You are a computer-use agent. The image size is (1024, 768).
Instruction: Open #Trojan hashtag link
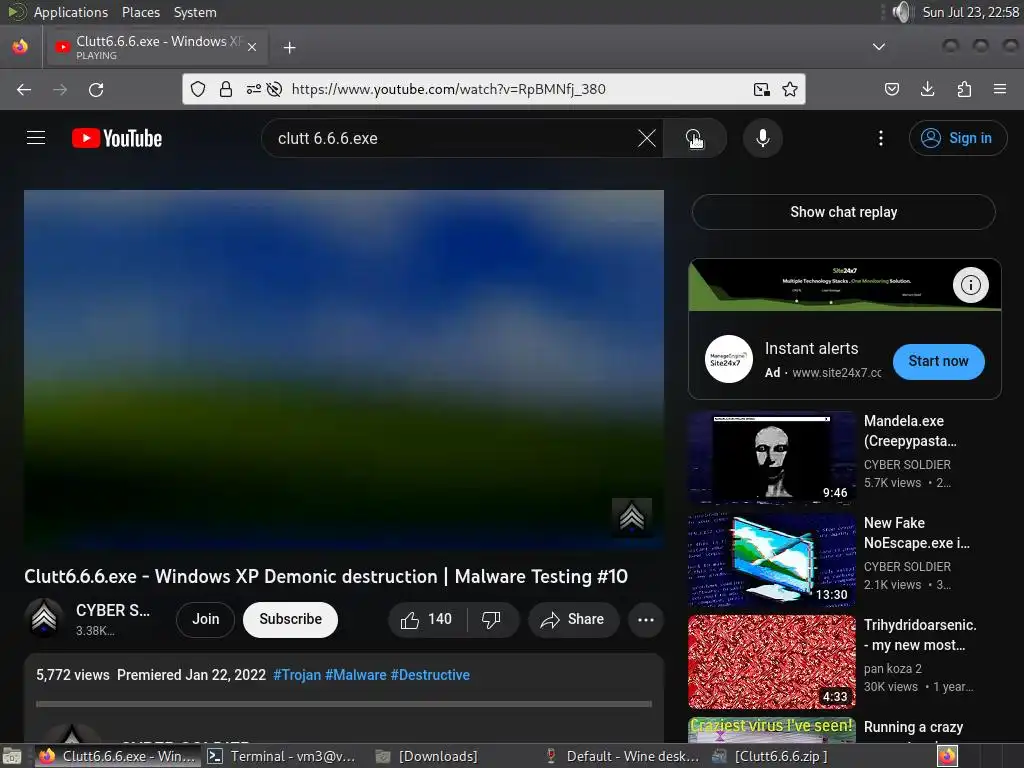pos(296,675)
